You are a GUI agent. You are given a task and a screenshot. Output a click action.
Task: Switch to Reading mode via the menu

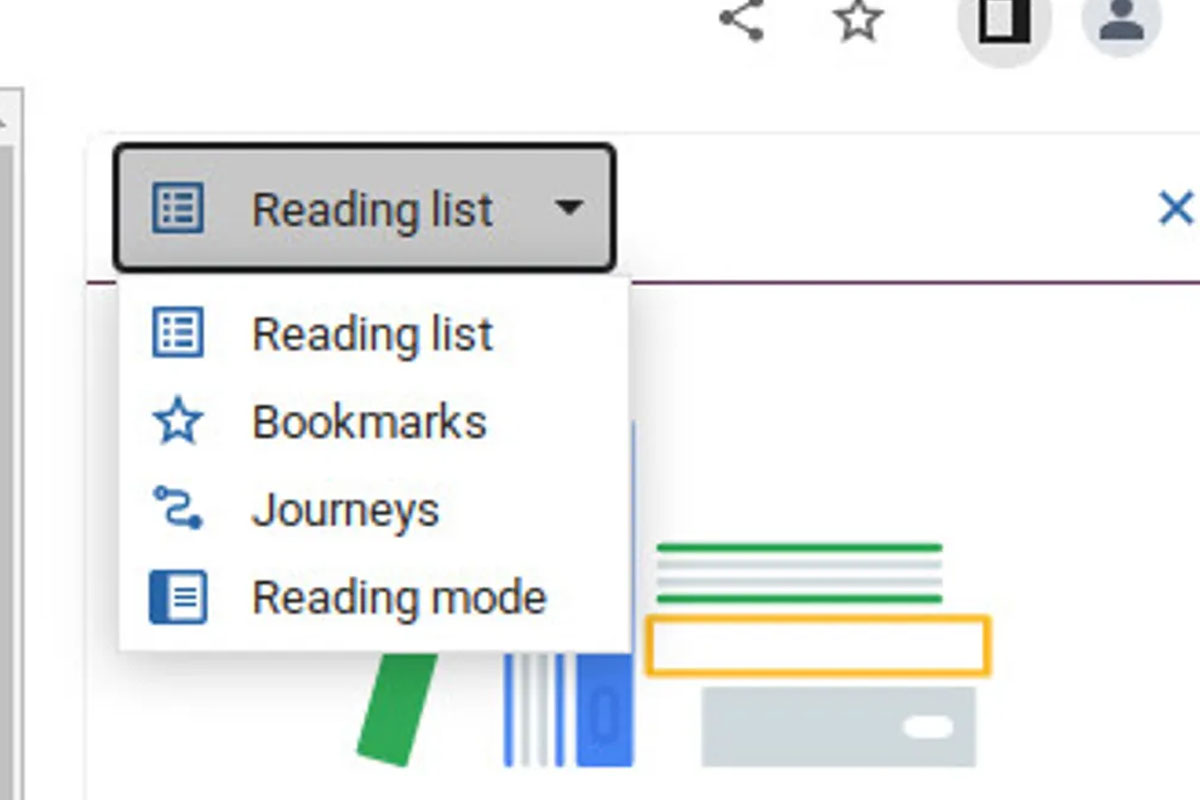pos(400,596)
